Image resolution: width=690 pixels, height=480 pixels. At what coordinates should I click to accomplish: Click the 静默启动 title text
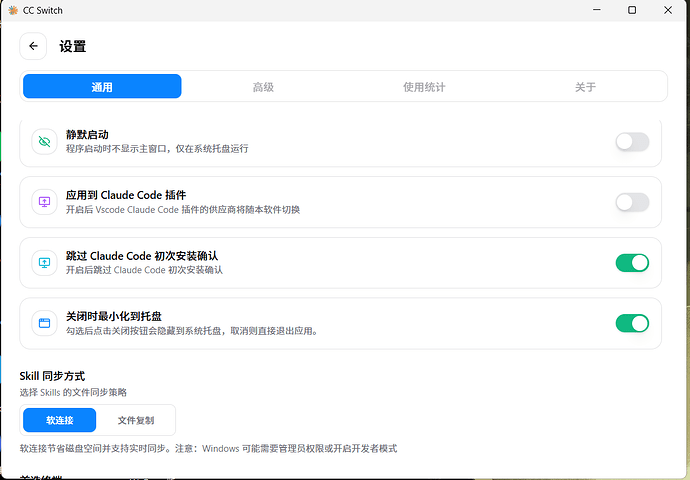point(87,135)
